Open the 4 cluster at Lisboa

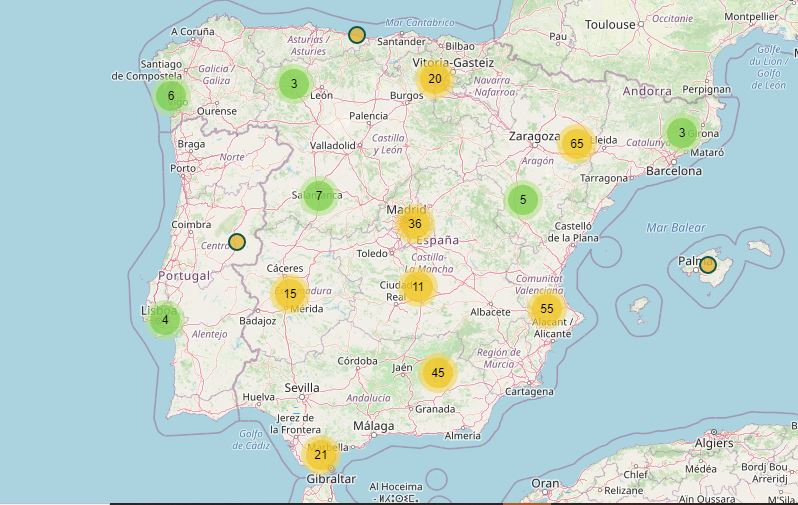[165, 321]
